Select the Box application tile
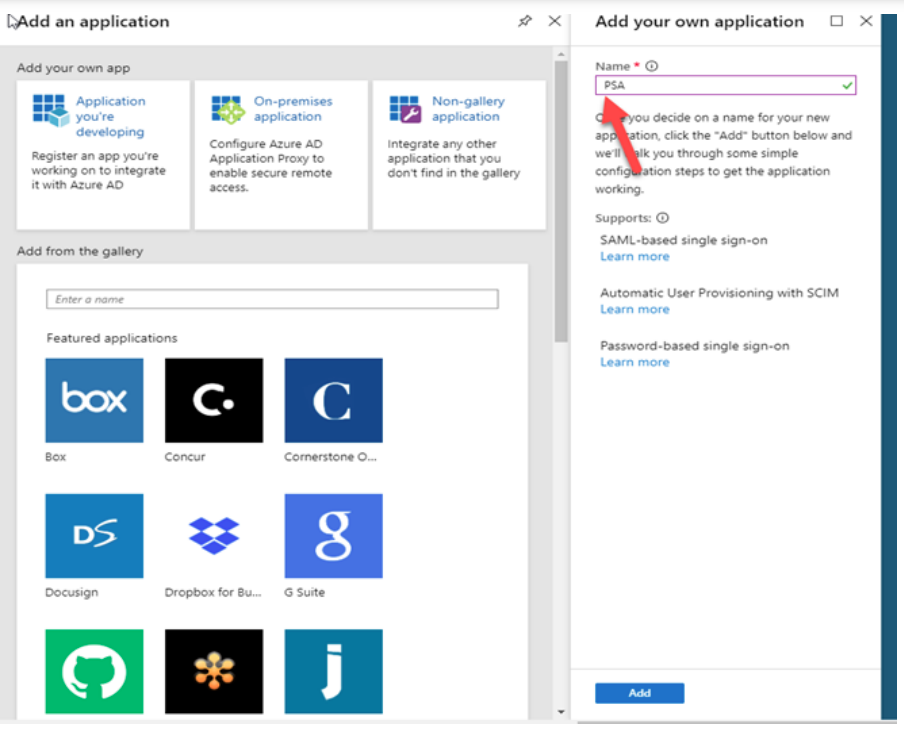Viewport: 904px width, 729px height. [x=94, y=400]
